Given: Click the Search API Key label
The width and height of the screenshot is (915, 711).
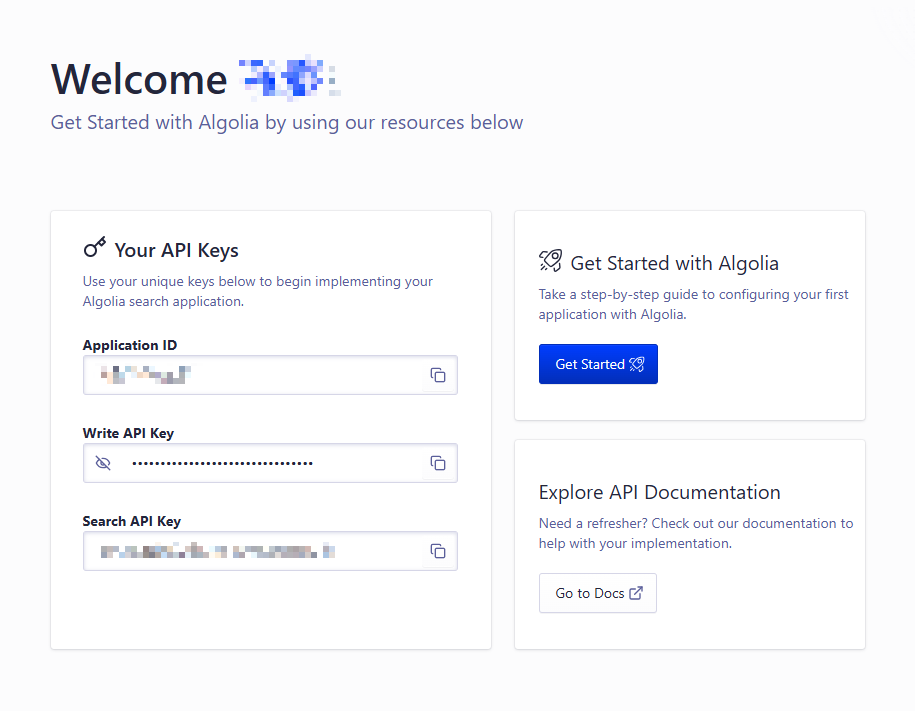Looking at the screenshot, I should [132, 521].
